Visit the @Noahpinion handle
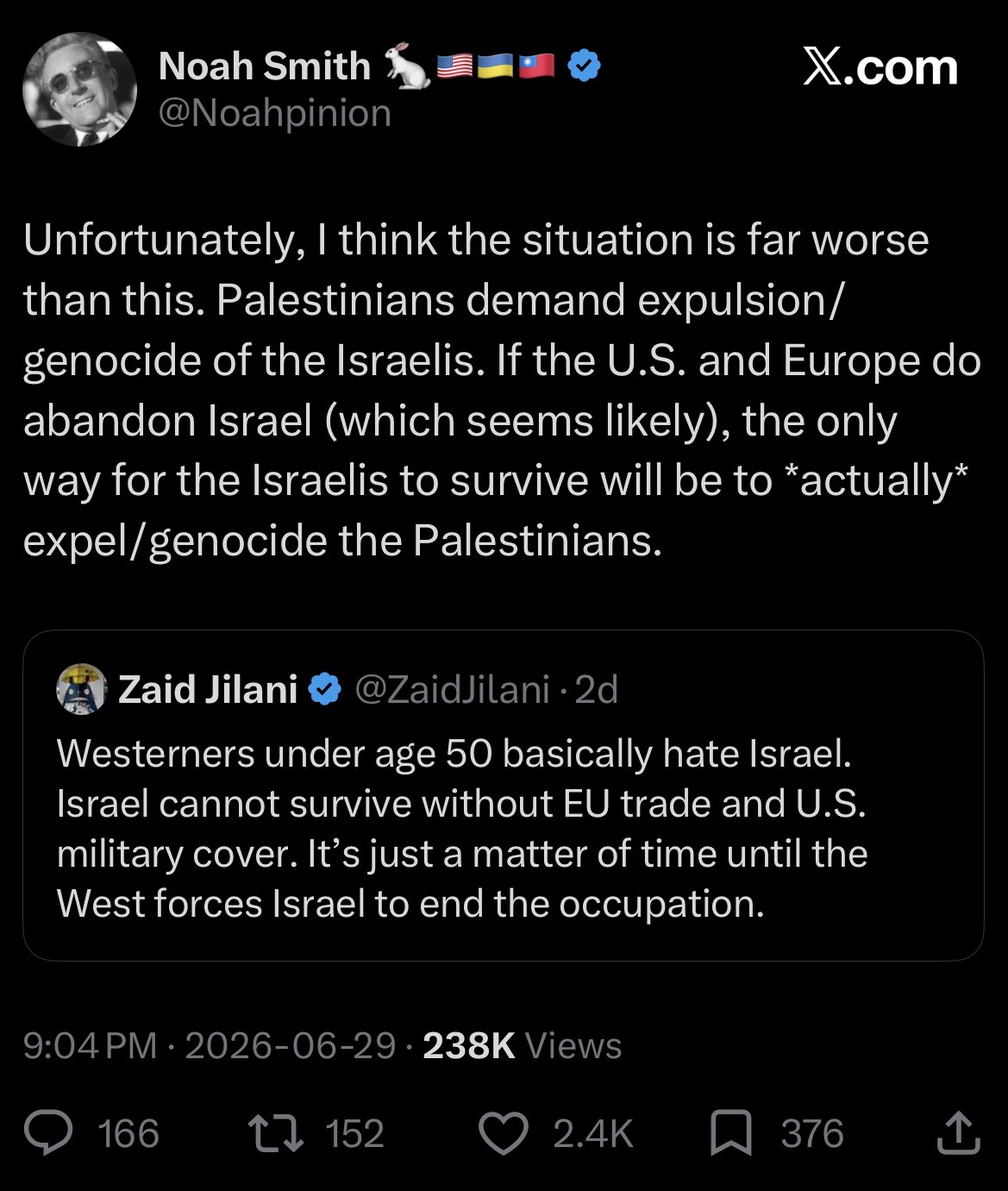This screenshot has width=1008, height=1191. pos(275,114)
